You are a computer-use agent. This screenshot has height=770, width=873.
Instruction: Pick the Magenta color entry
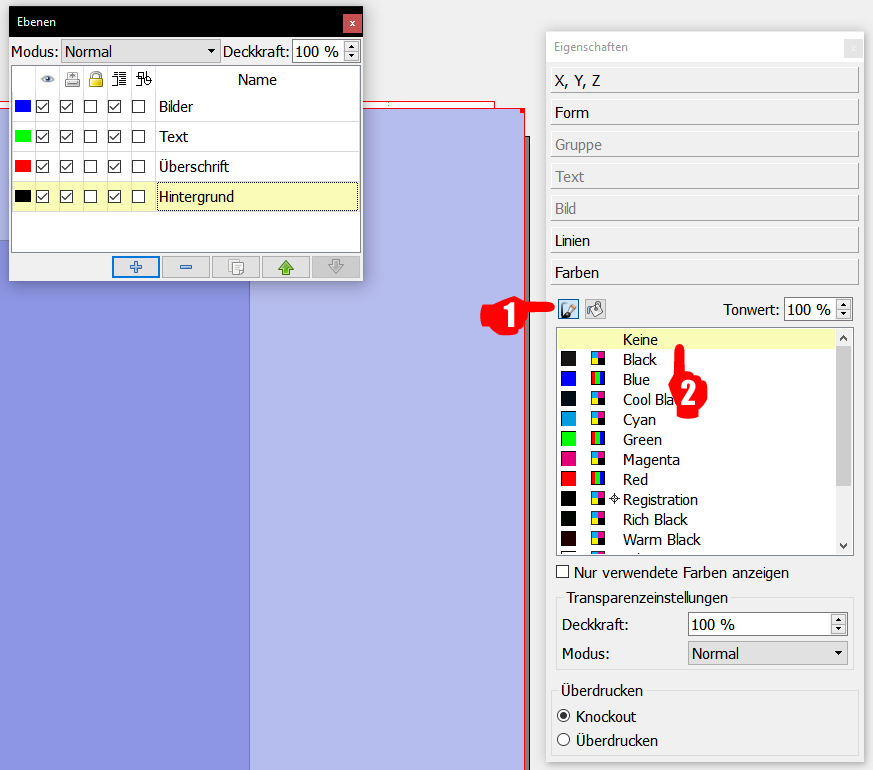click(651, 460)
